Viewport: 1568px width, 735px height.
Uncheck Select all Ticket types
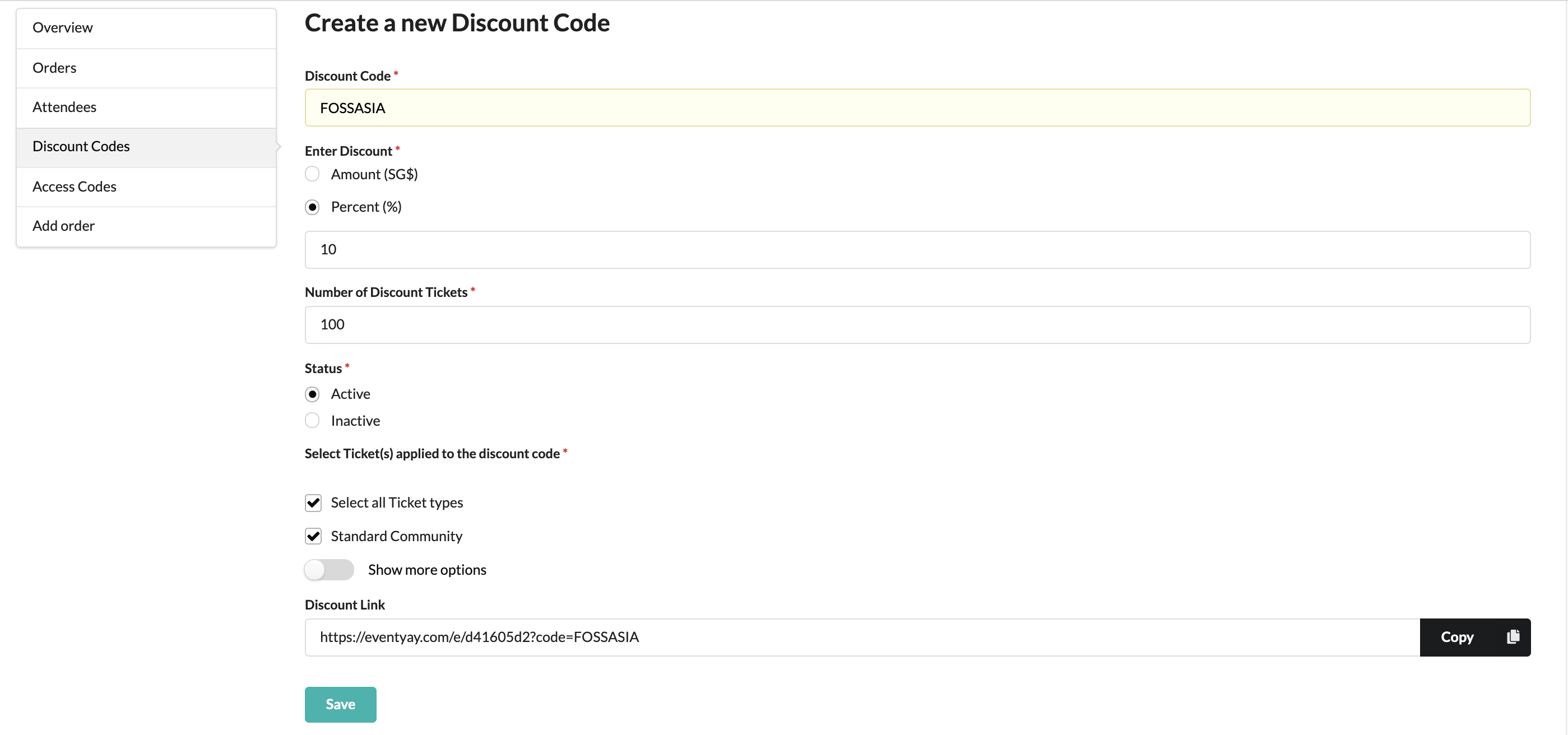pyautogui.click(x=313, y=503)
